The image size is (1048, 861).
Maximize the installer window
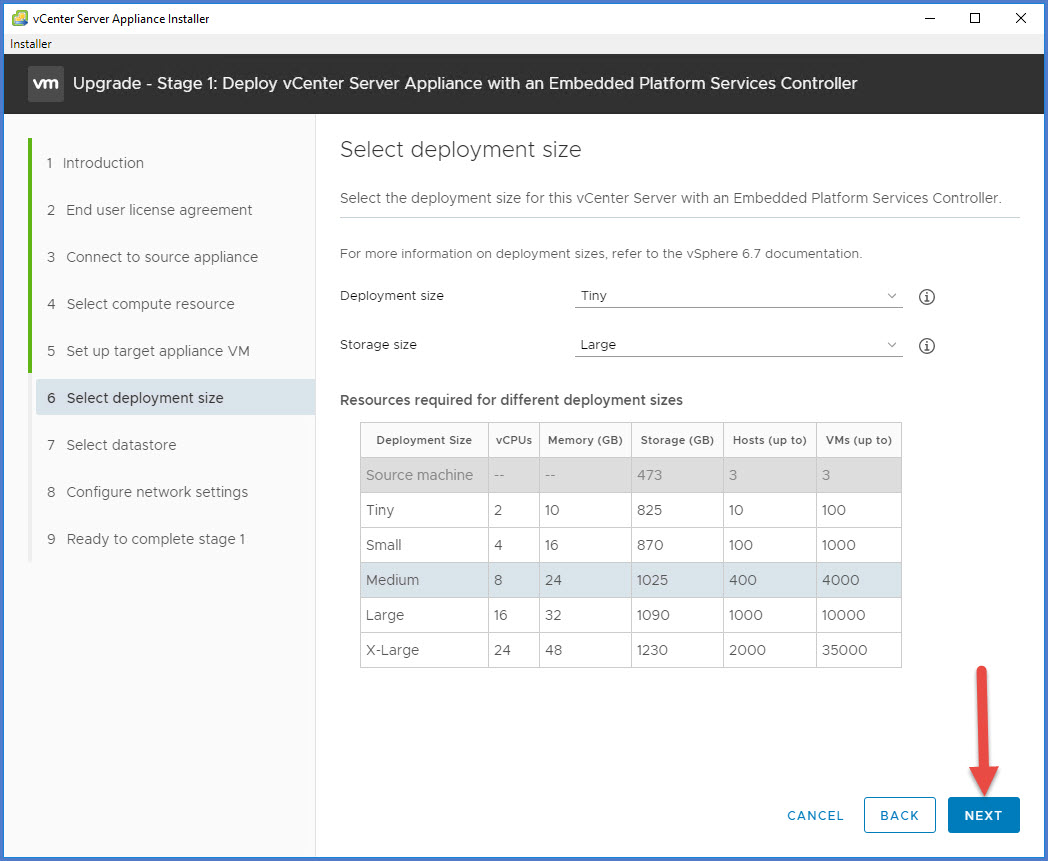pos(975,18)
